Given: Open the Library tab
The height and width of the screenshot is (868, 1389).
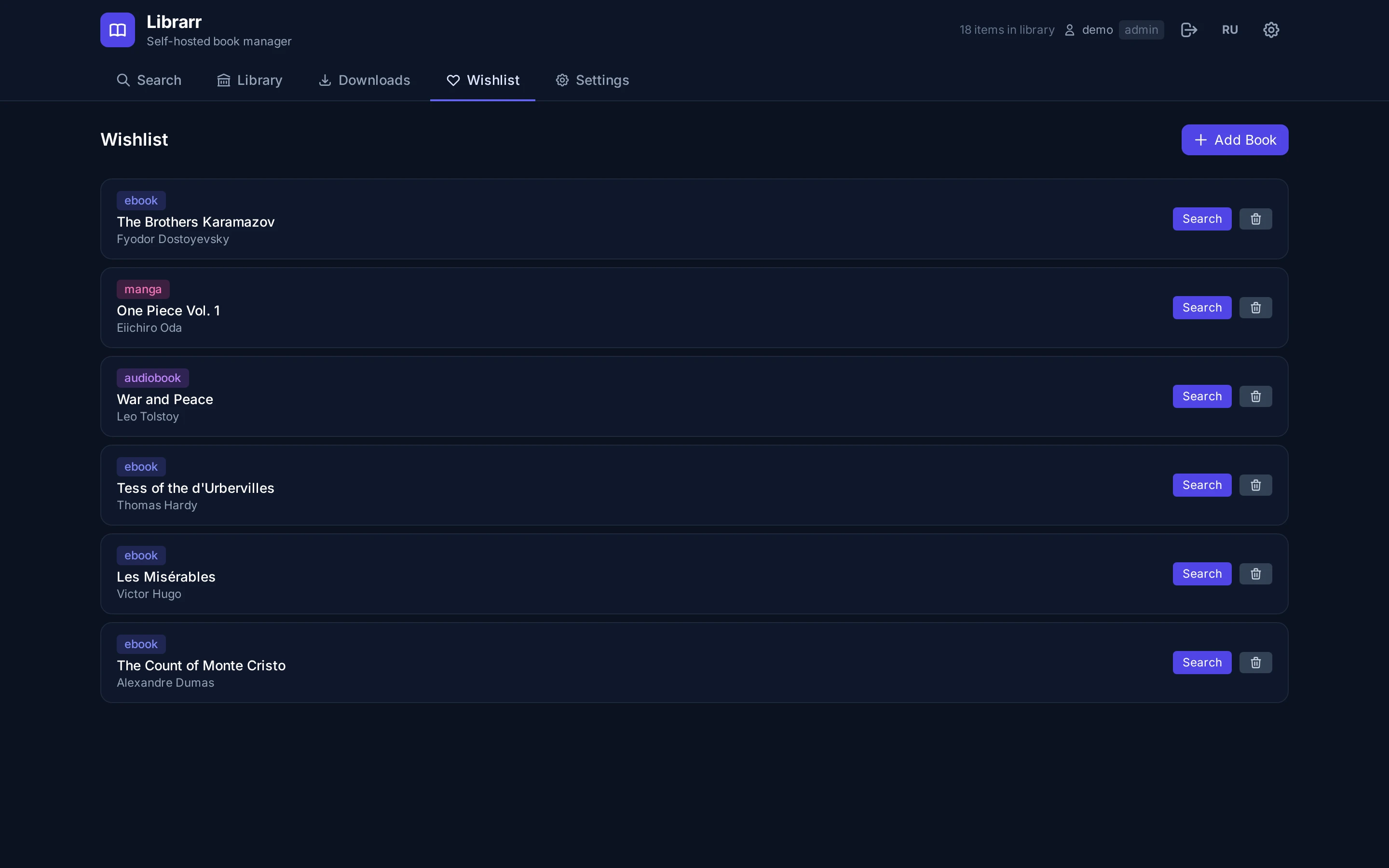Looking at the screenshot, I should pos(250,81).
